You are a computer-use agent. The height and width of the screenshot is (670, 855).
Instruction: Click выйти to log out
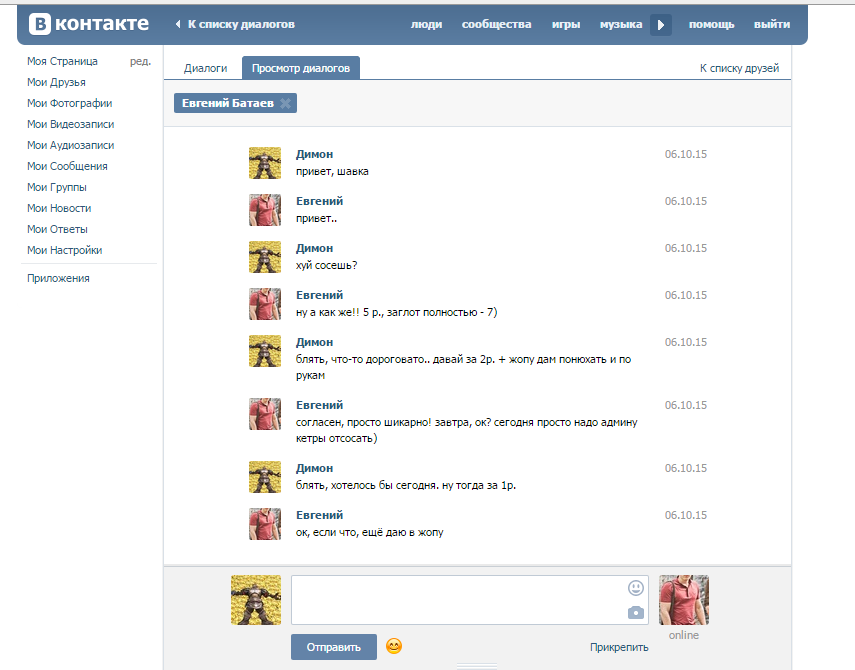[771, 24]
